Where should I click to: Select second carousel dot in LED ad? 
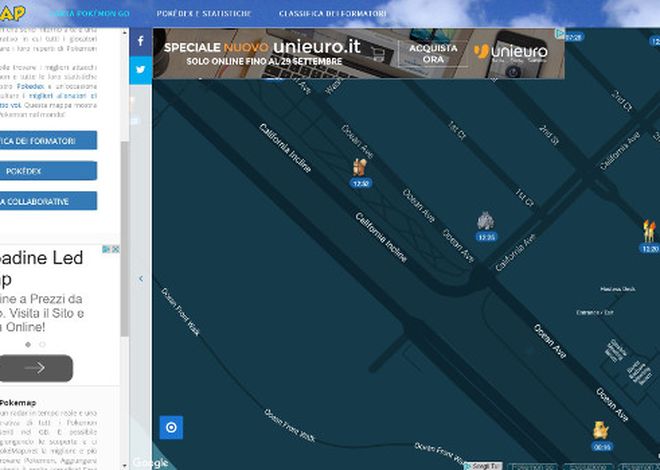tap(43, 345)
